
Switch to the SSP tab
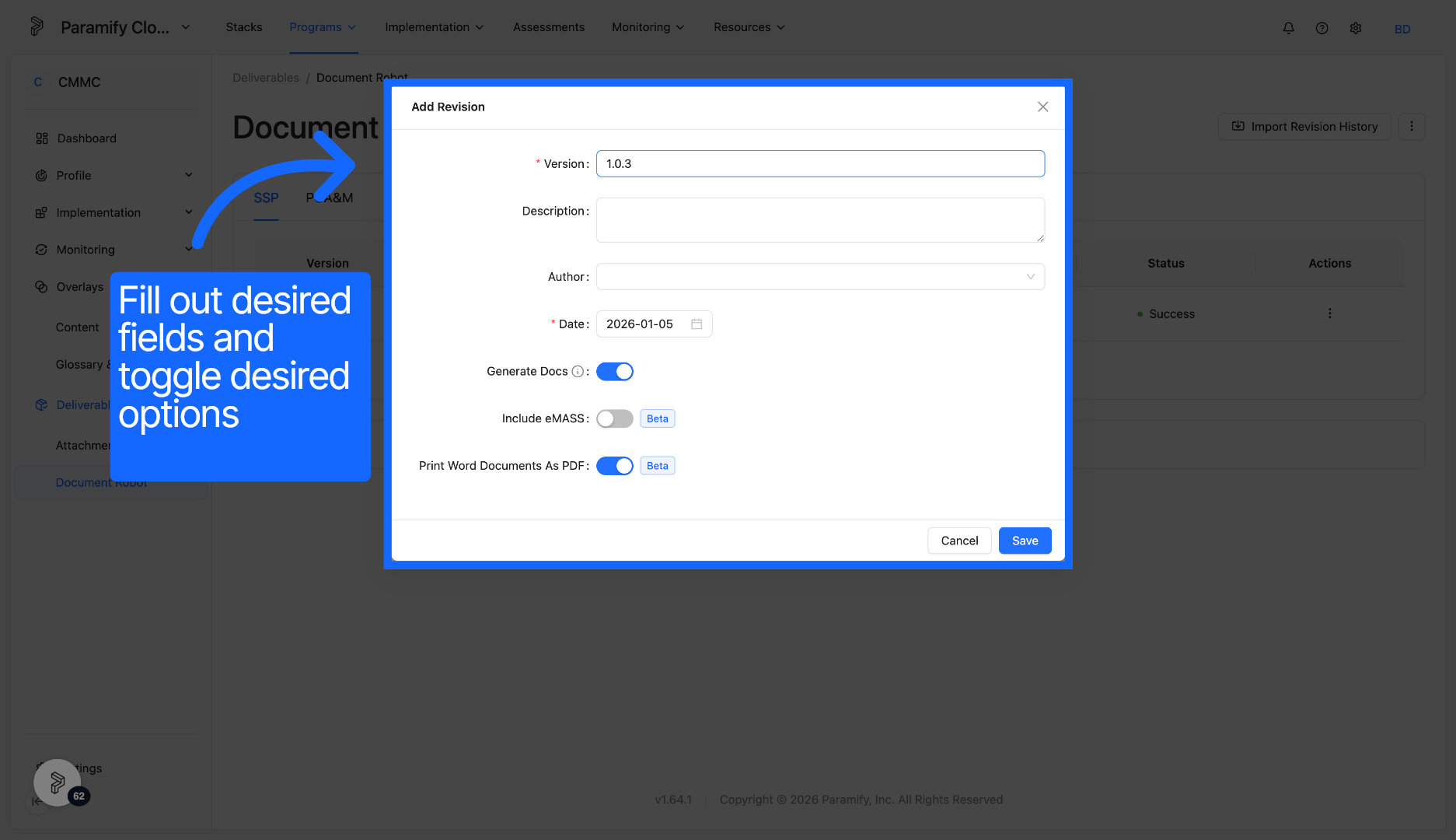(x=266, y=198)
